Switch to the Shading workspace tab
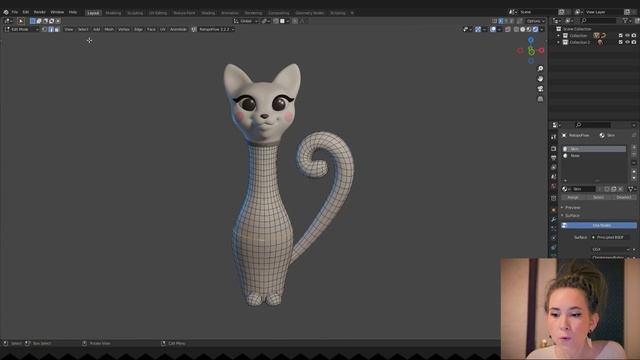Image resolution: width=640 pixels, height=360 pixels. click(208, 13)
